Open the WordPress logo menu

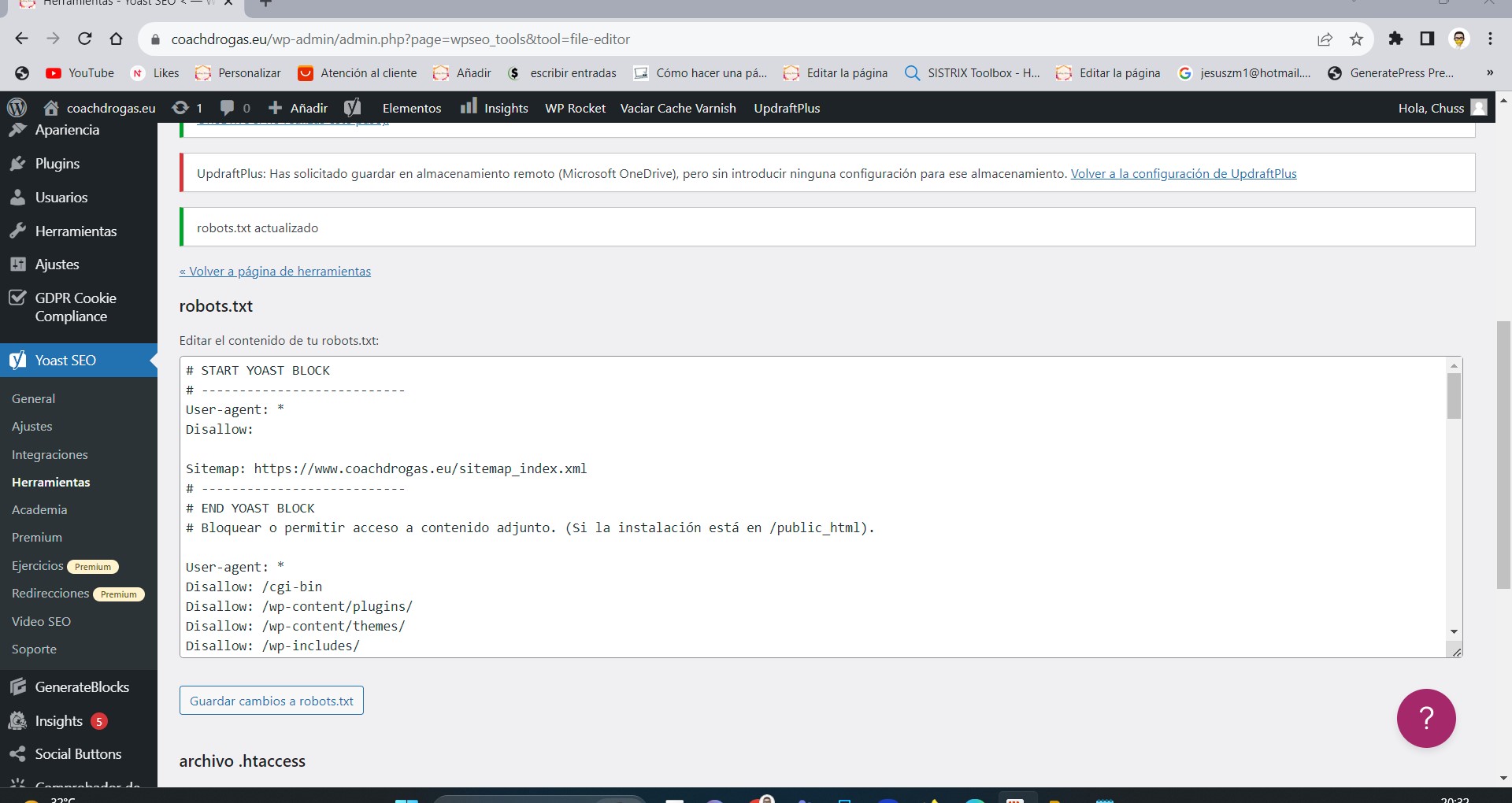(17, 108)
